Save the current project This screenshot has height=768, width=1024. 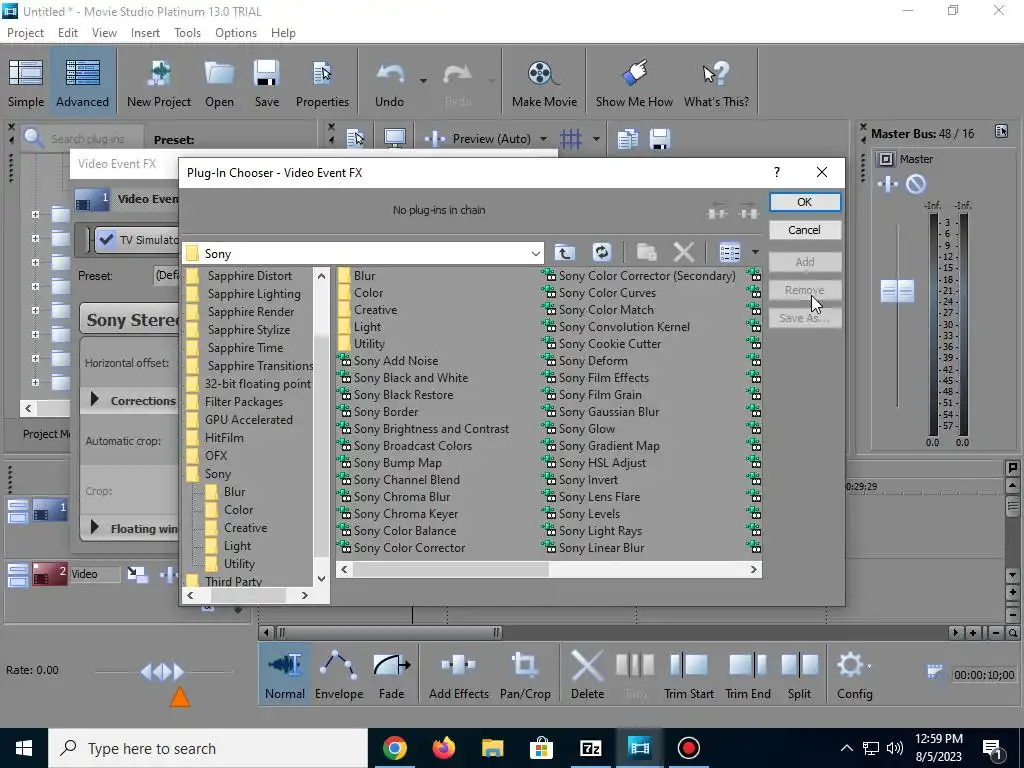click(x=266, y=83)
